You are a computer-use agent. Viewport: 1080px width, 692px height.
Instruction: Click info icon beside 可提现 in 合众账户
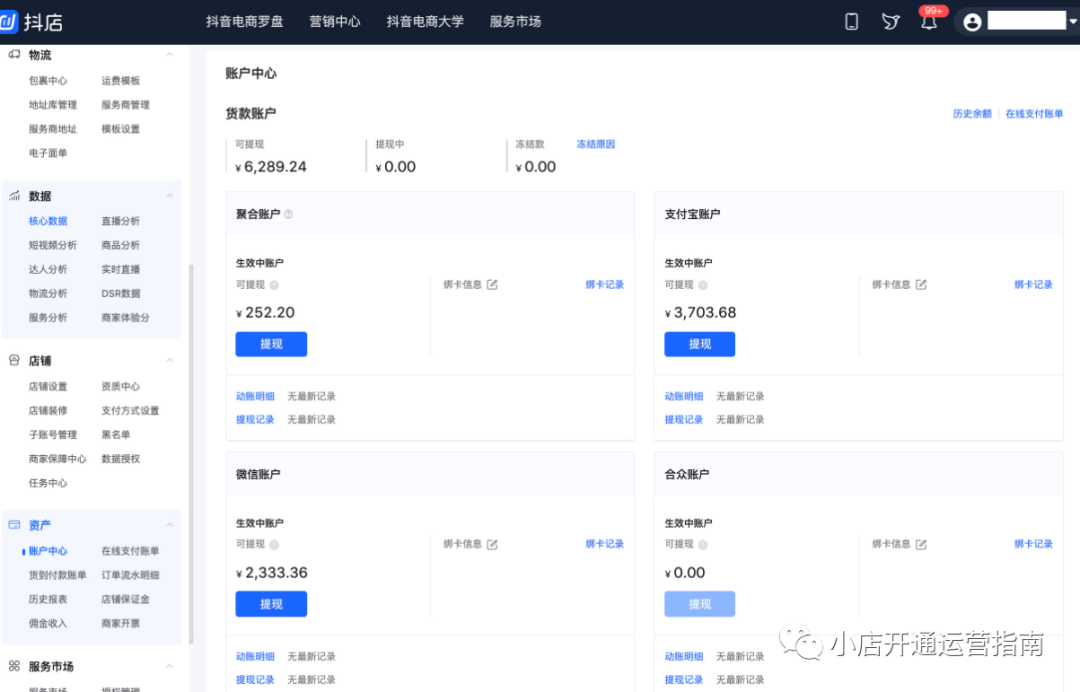pos(703,545)
